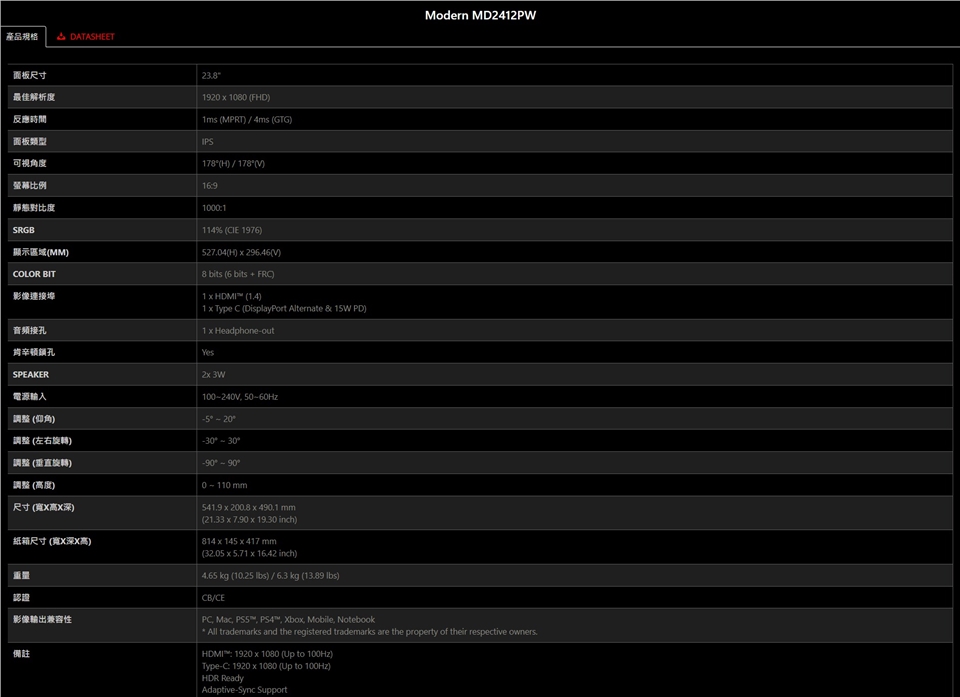The width and height of the screenshot is (960, 697).
Task: Select the -30° ~ 30° swivel value
Action: [x=221, y=440]
